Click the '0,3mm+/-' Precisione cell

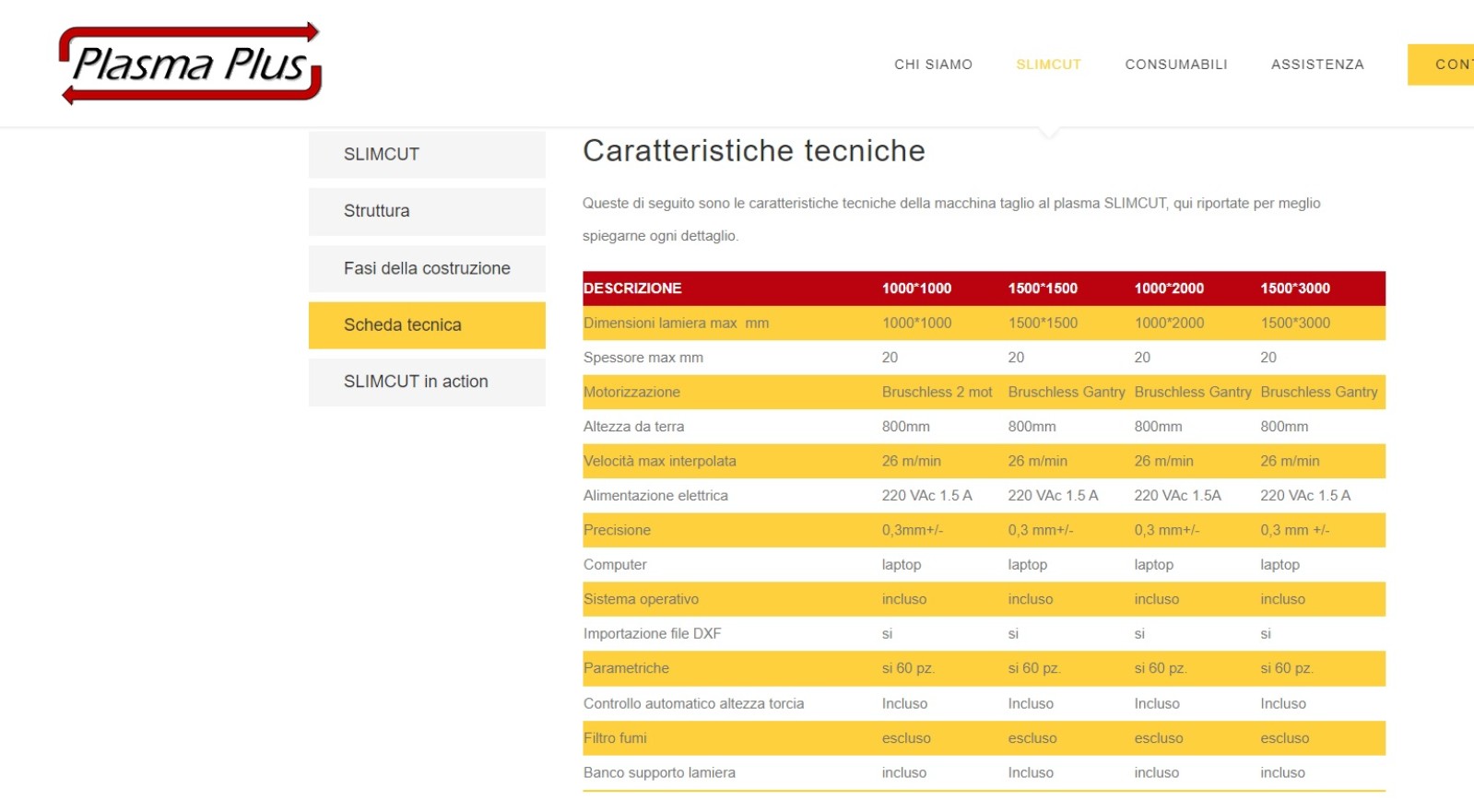[x=913, y=531]
